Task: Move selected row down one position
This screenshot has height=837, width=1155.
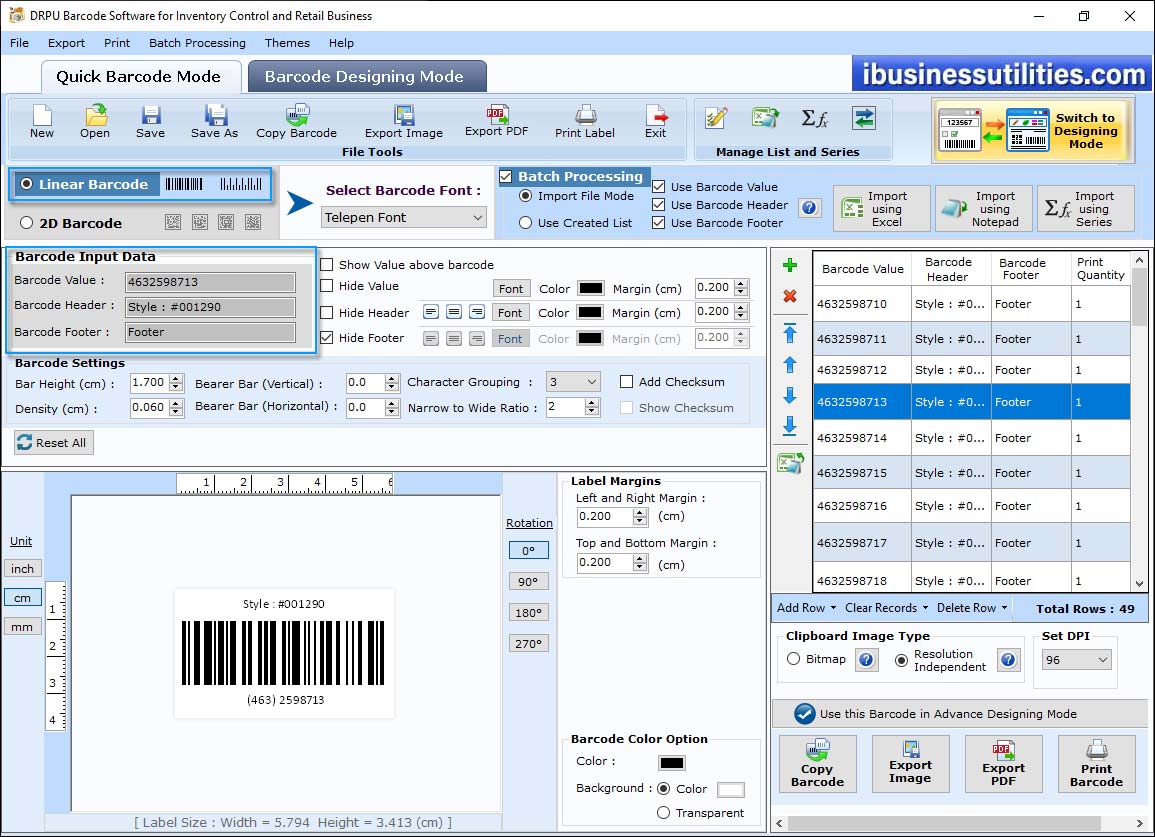Action: tap(790, 396)
